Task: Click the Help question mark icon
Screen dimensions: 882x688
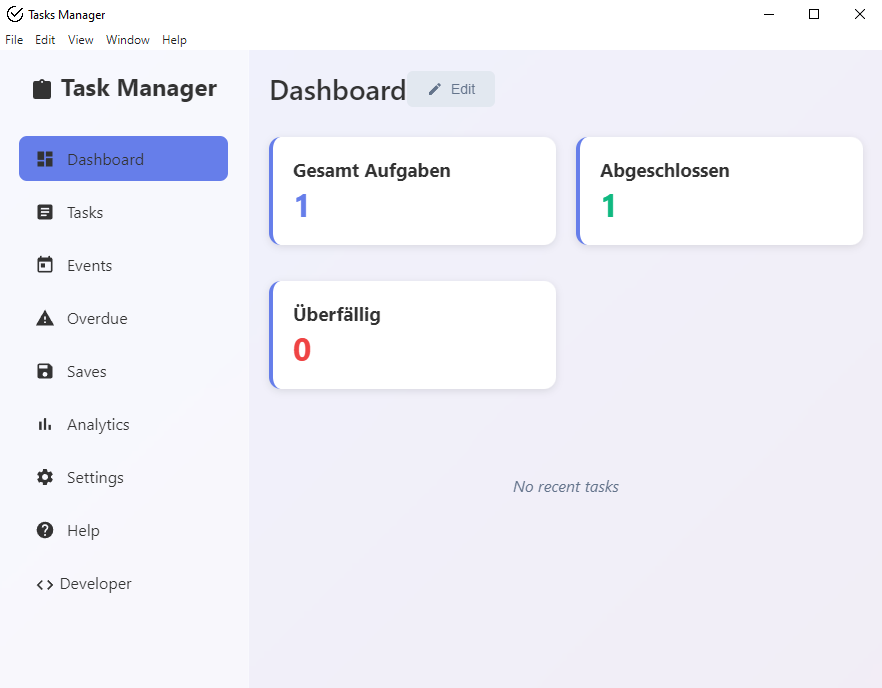Action: (x=45, y=530)
